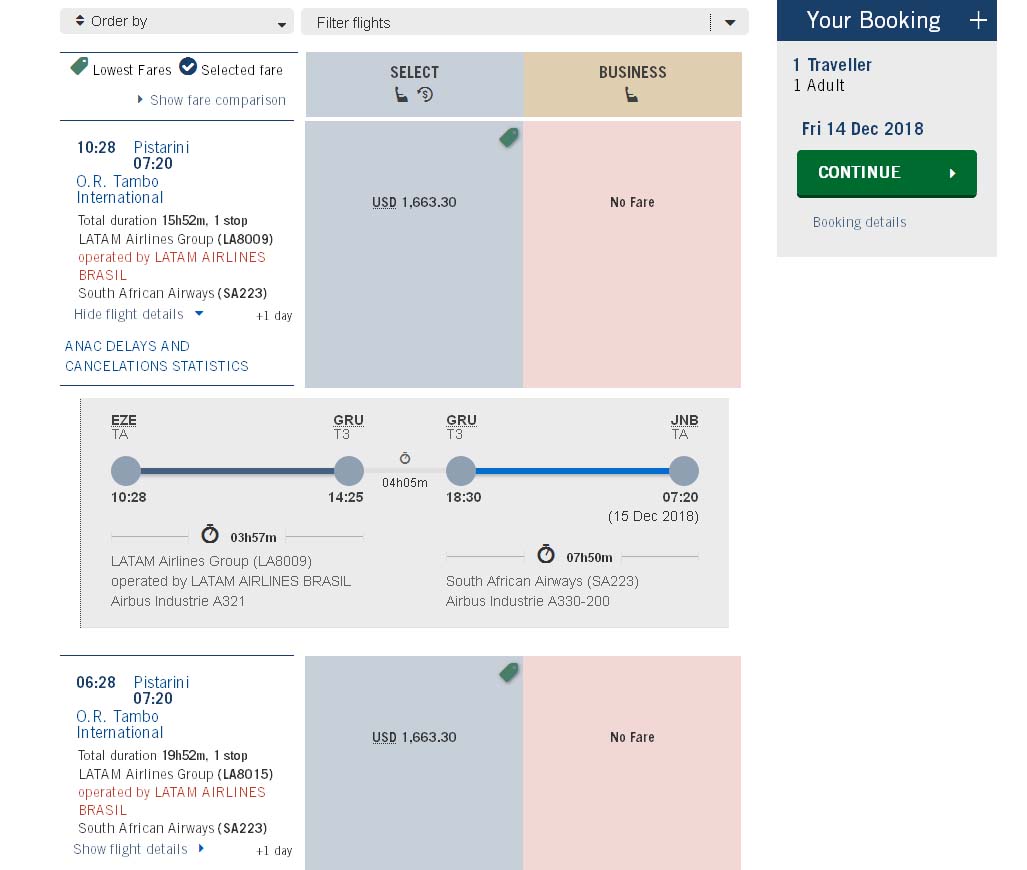Click the Filter flights field
1027x870 pixels.
(524, 23)
